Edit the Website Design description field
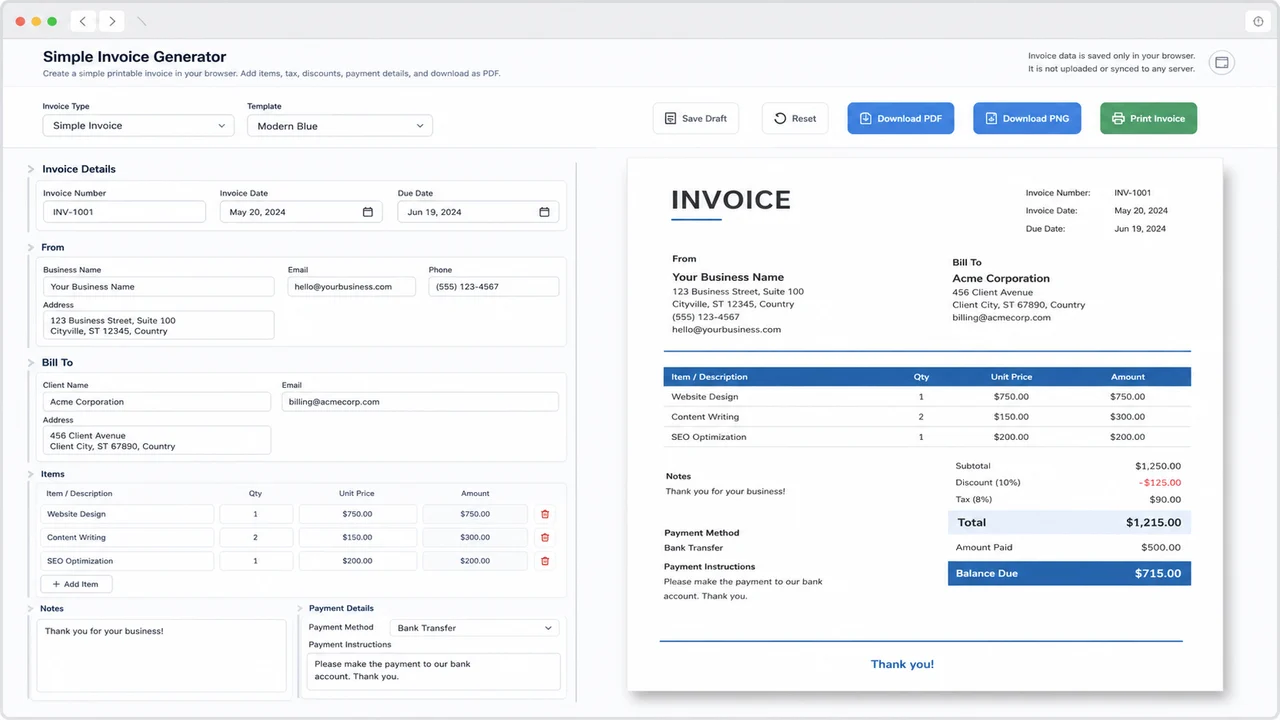The image size is (1280, 720). [x=127, y=514]
